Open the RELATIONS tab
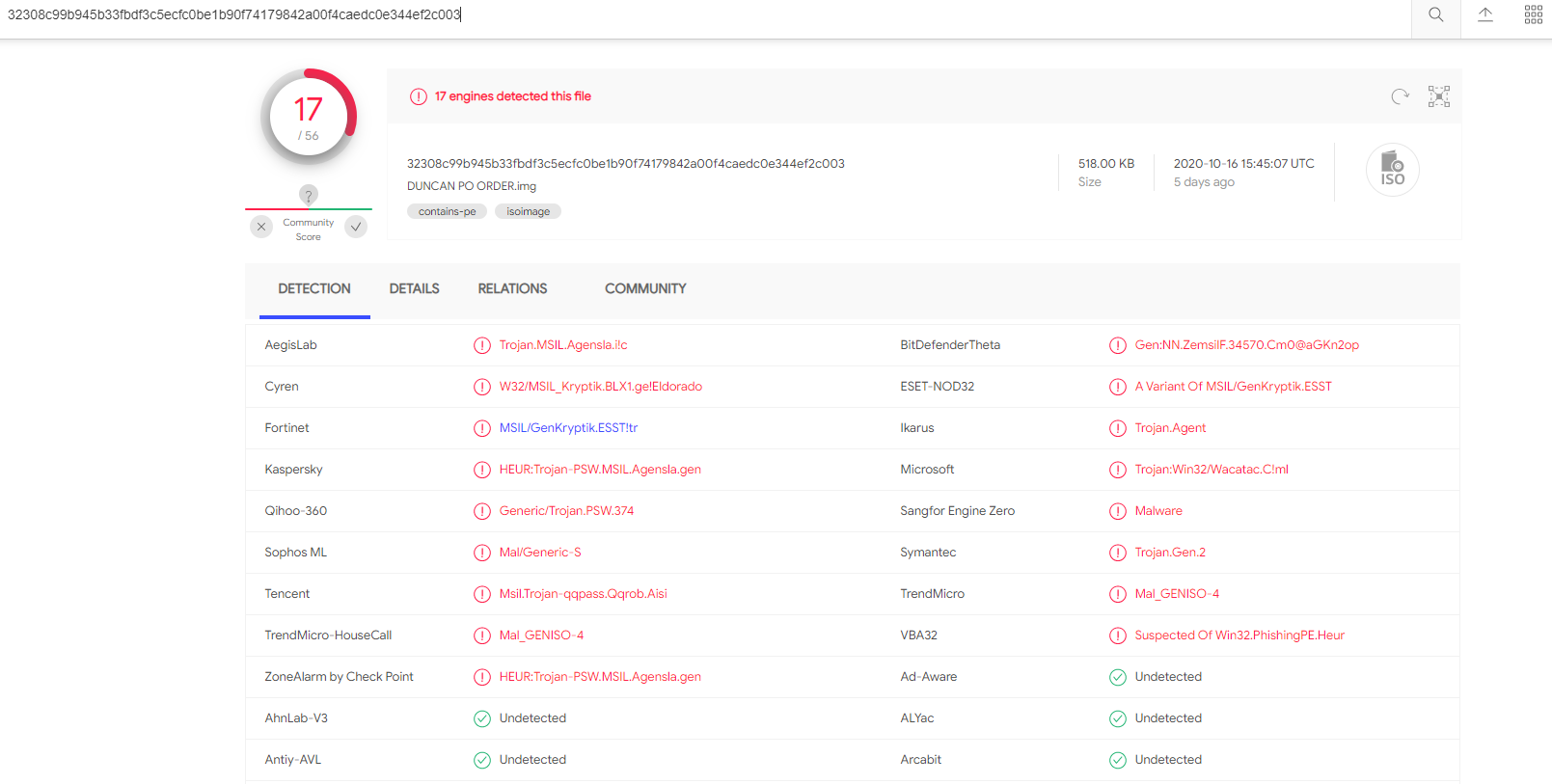This screenshot has width=1552, height=784. [512, 289]
